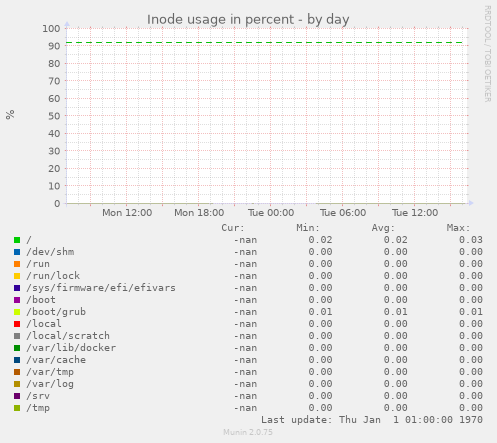Select the /srv legend label

pyautogui.click(x=38, y=396)
